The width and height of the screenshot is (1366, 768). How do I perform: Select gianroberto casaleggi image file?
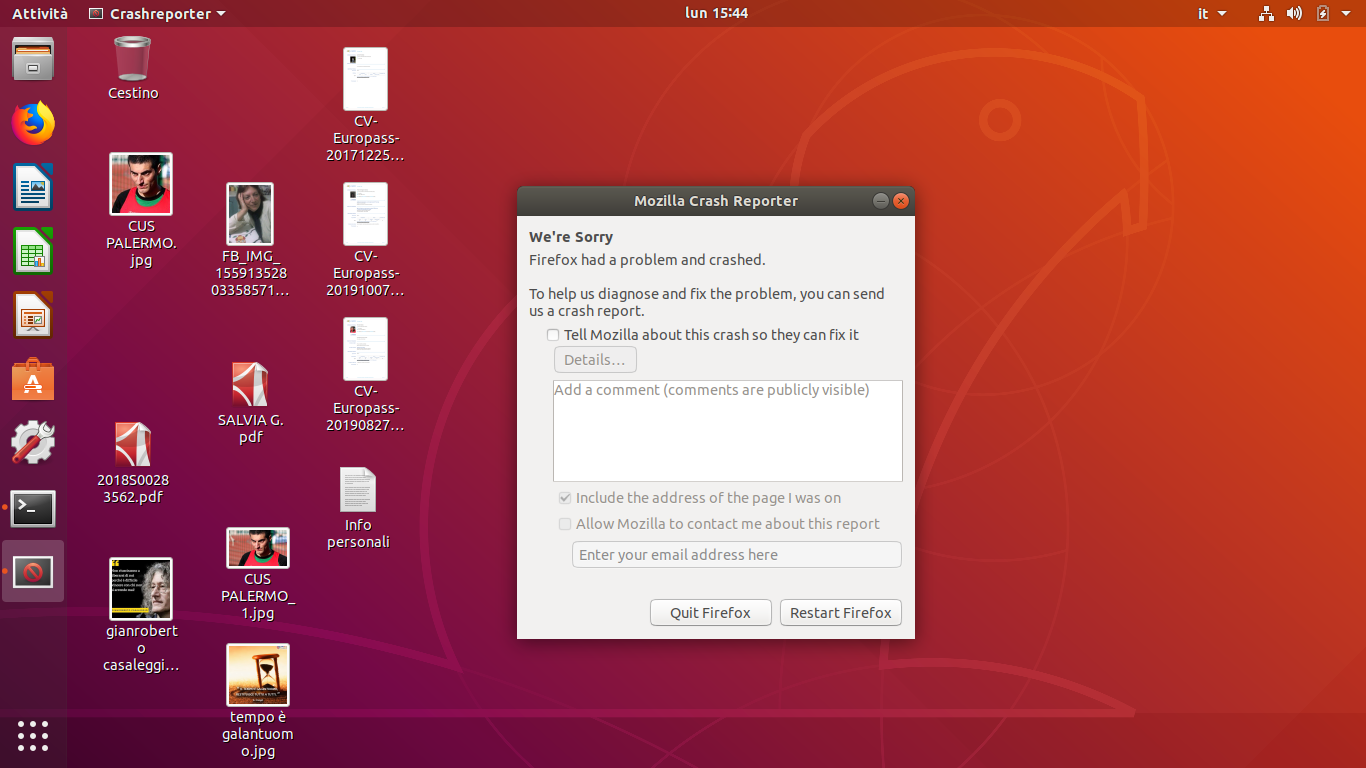click(141, 589)
